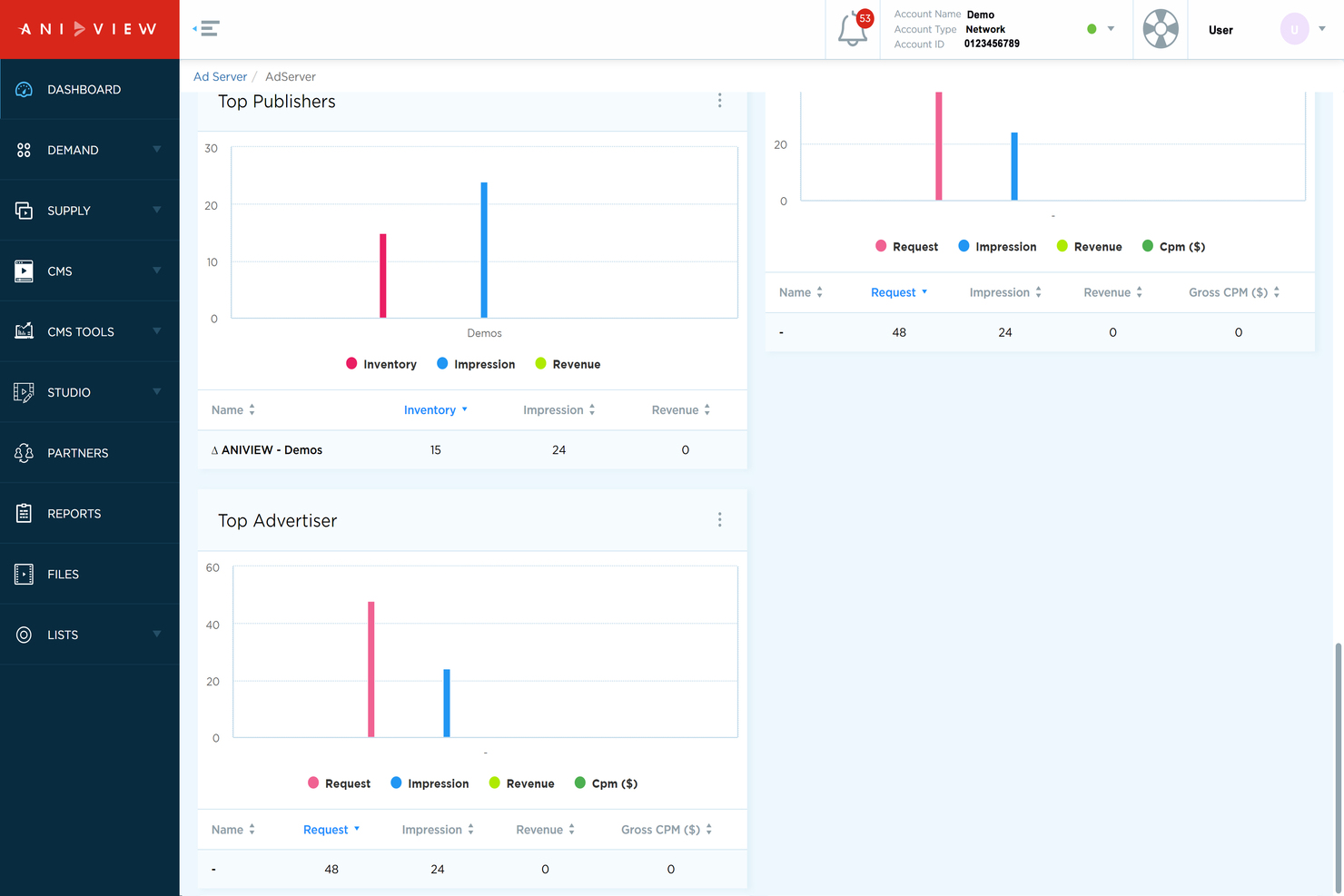Sort the Revenue column in Top Advertiser table
Image resolution: width=1344 pixels, height=896 pixels.
(544, 829)
